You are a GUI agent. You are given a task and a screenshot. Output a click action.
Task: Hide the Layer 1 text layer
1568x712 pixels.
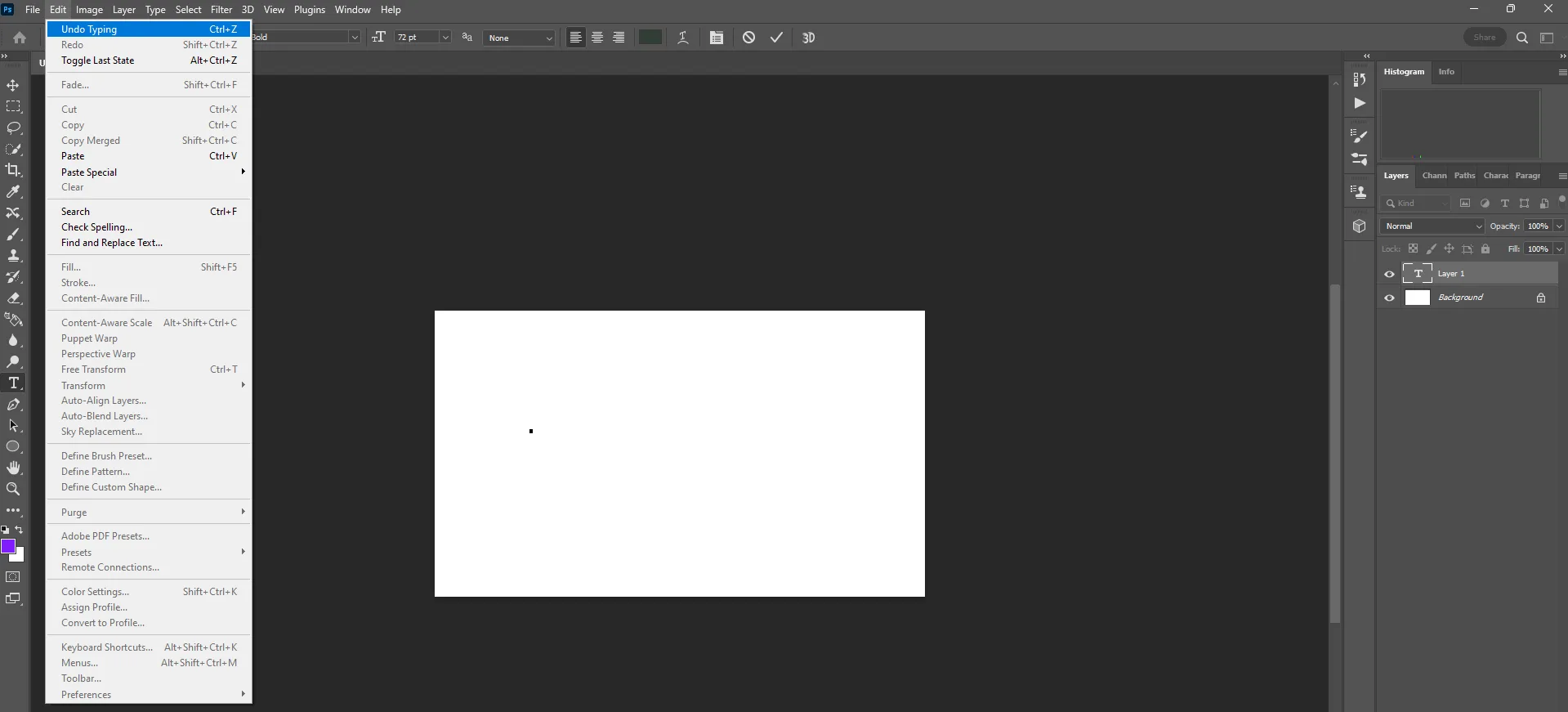[1389, 275]
